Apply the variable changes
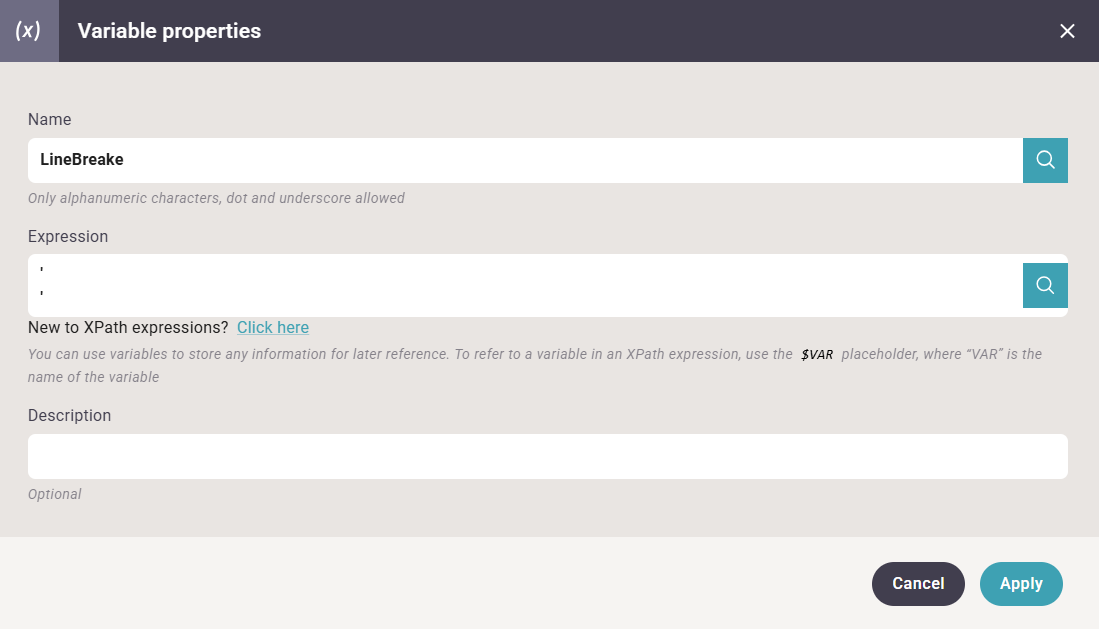Screen dimensions: 1099x629 click(x=1020, y=584)
